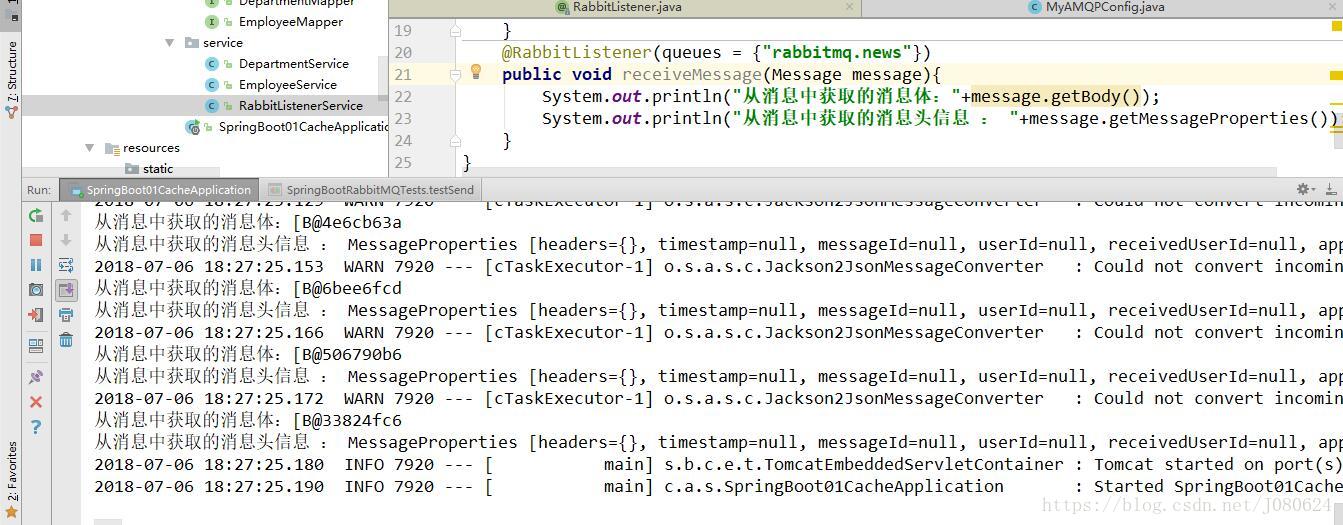Hide the Run tool window
Screen dimensions: 1343x525
1331,189
